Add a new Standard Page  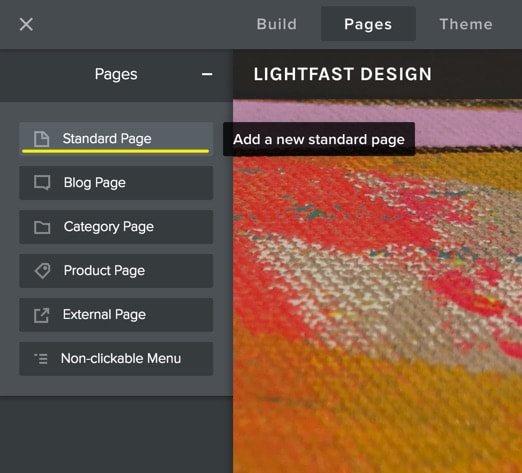pos(116,139)
